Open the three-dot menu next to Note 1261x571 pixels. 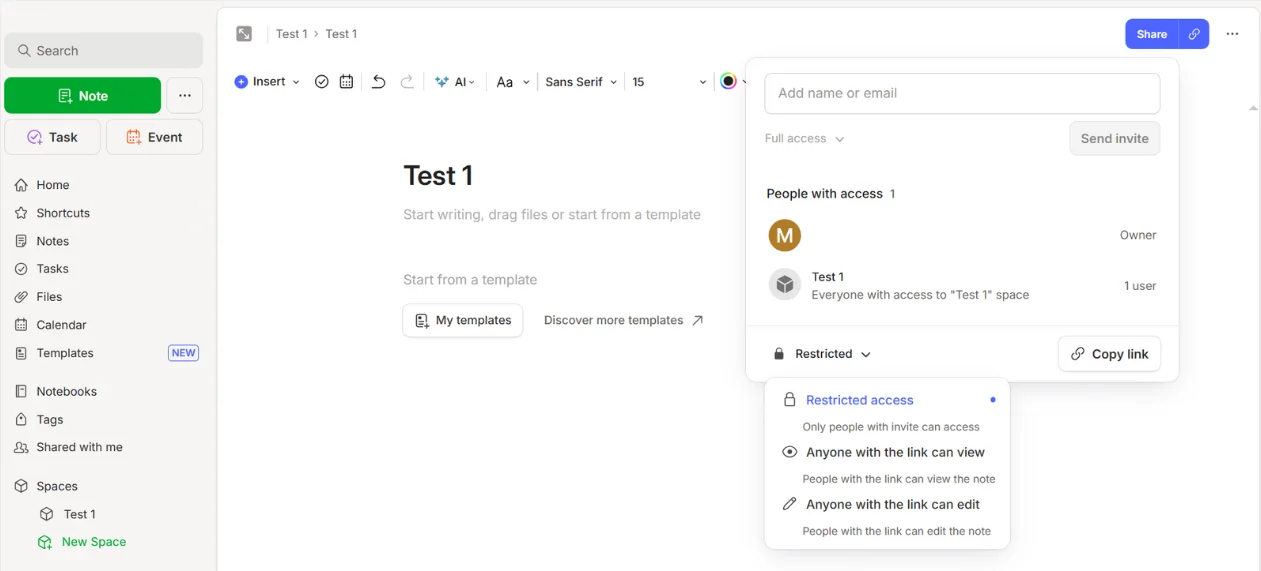pos(184,96)
